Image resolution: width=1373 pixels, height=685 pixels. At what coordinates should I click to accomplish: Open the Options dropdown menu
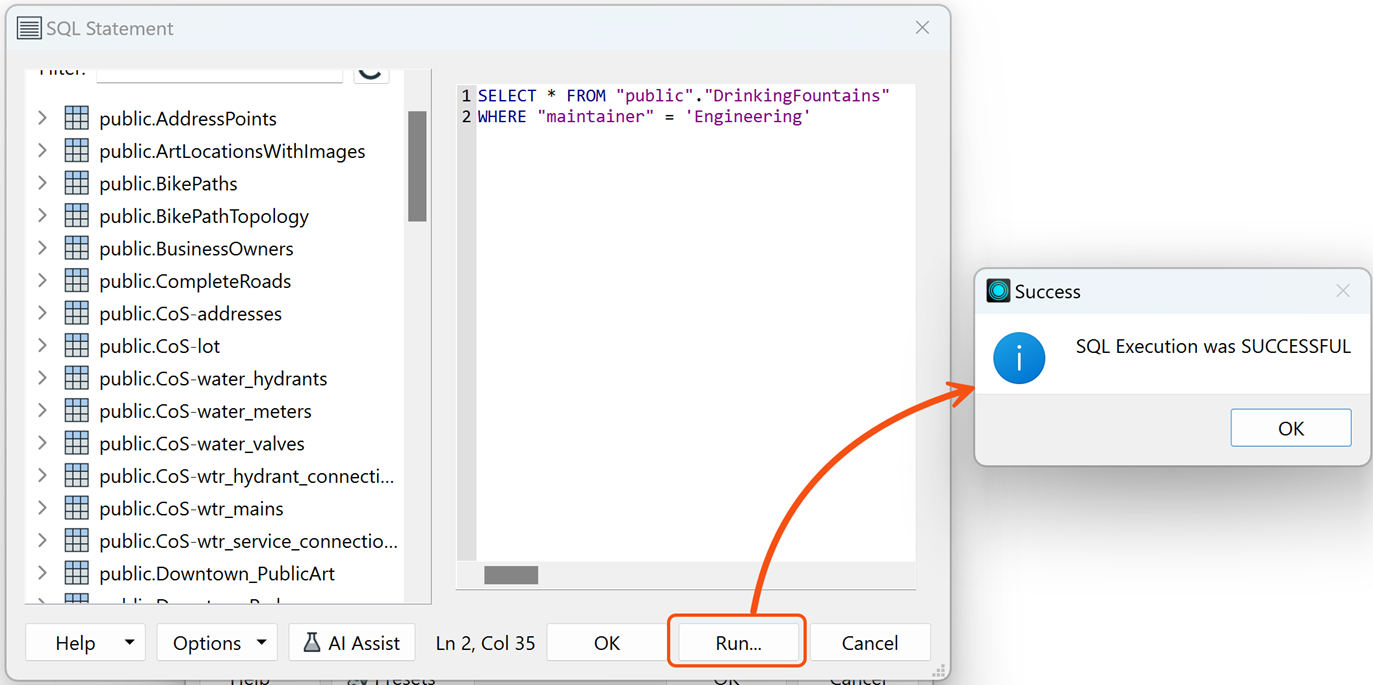(217, 643)
